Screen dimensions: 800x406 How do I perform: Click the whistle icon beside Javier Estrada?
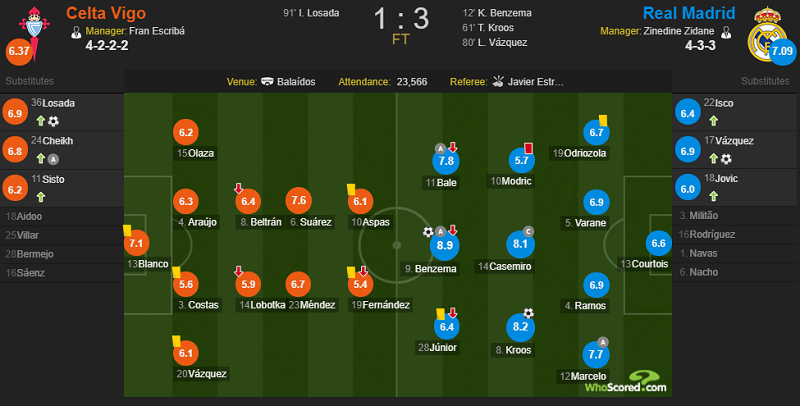click(x=498, y=82)
